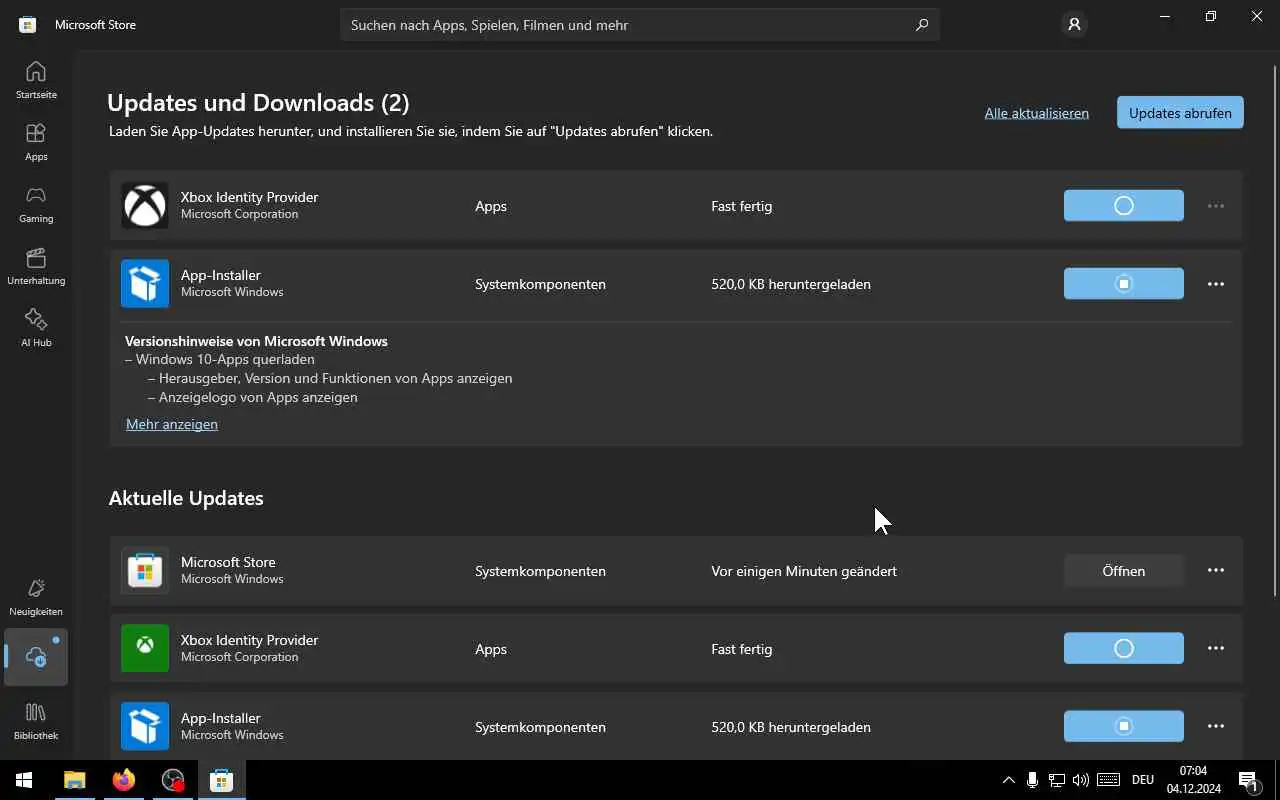Click the "Aktuelle Updates" heading
Image resolution: width=1280 pixels, height=800 pixels.
tap(186, 498)
